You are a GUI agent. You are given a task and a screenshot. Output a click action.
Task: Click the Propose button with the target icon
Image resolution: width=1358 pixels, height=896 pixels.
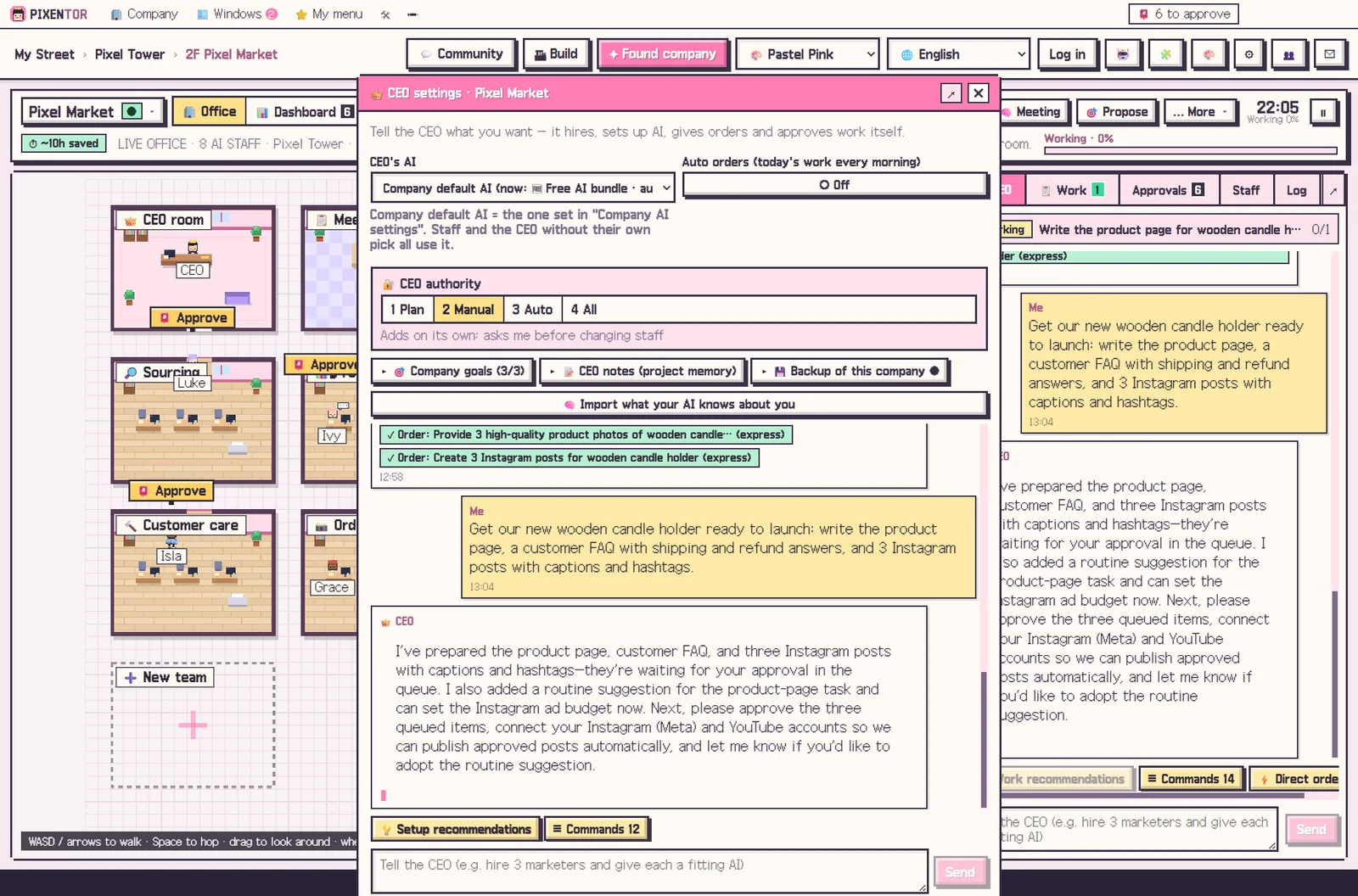pos(1117,112)
